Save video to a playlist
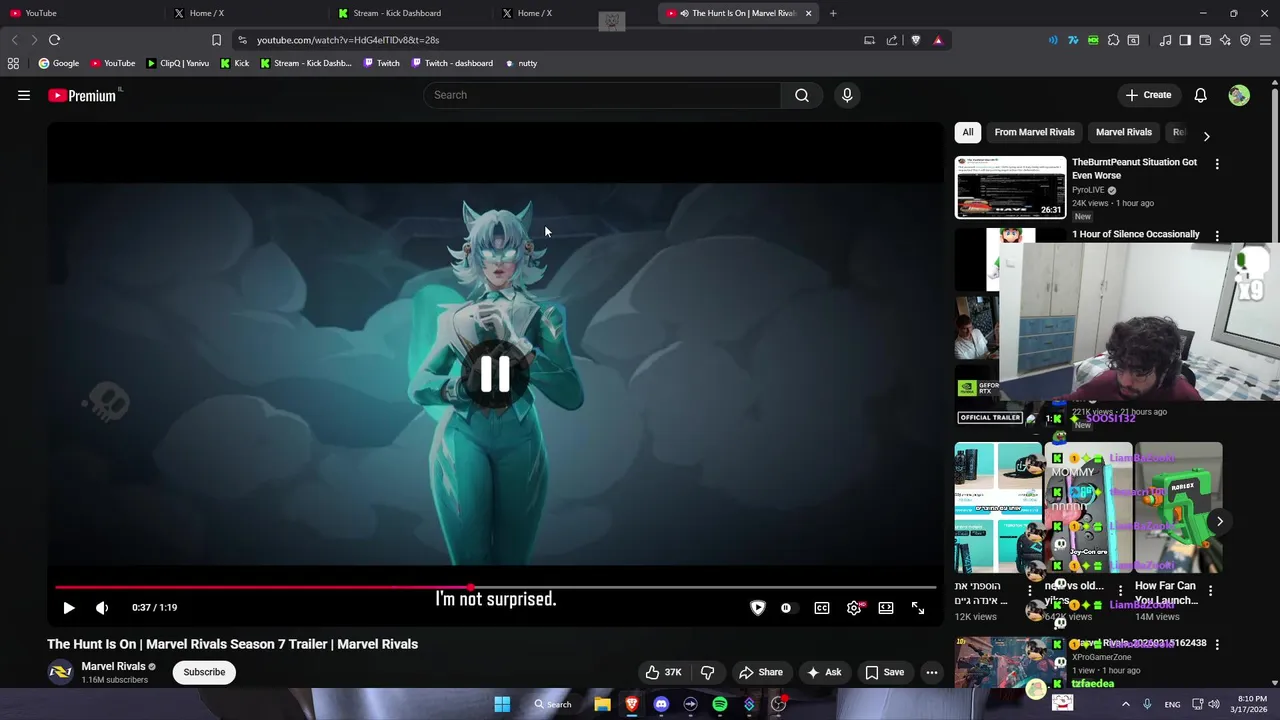 [x=884, y=672]
